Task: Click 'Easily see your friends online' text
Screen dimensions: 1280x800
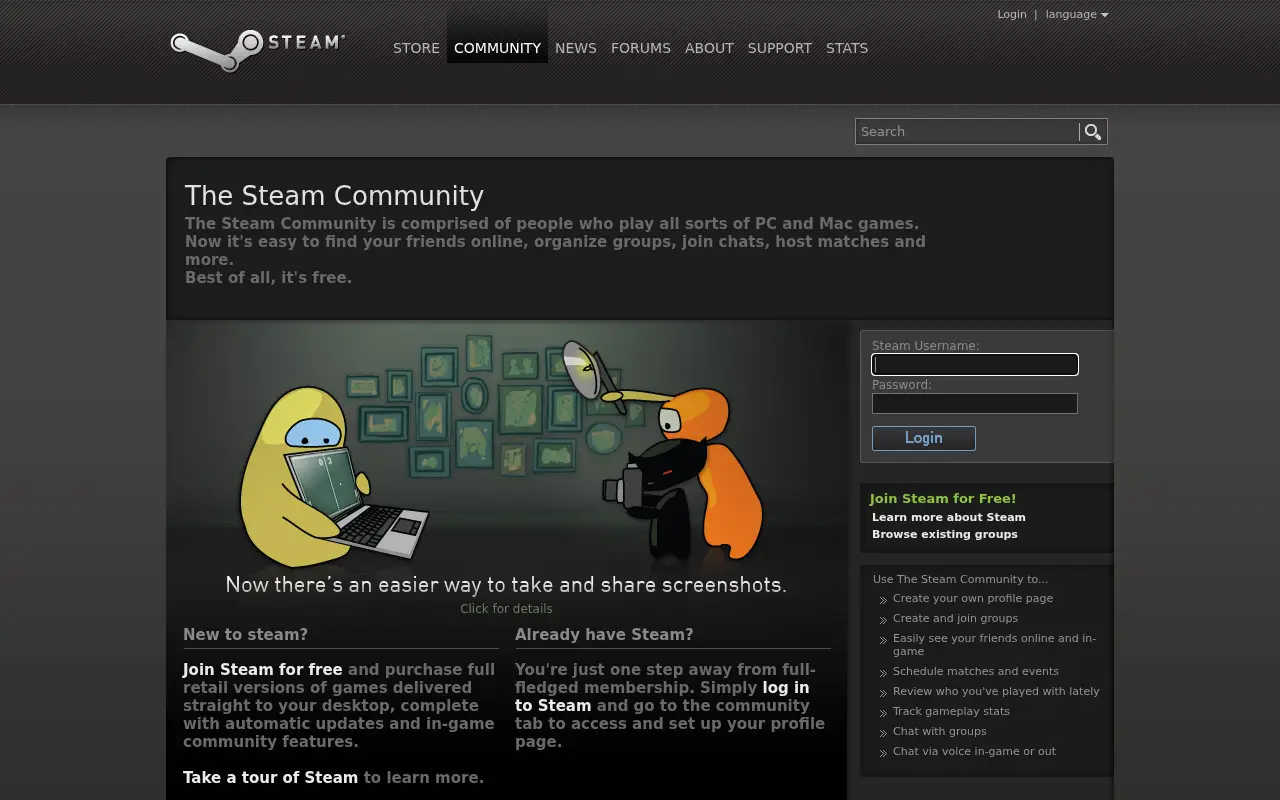Action: tap(994, 644)
